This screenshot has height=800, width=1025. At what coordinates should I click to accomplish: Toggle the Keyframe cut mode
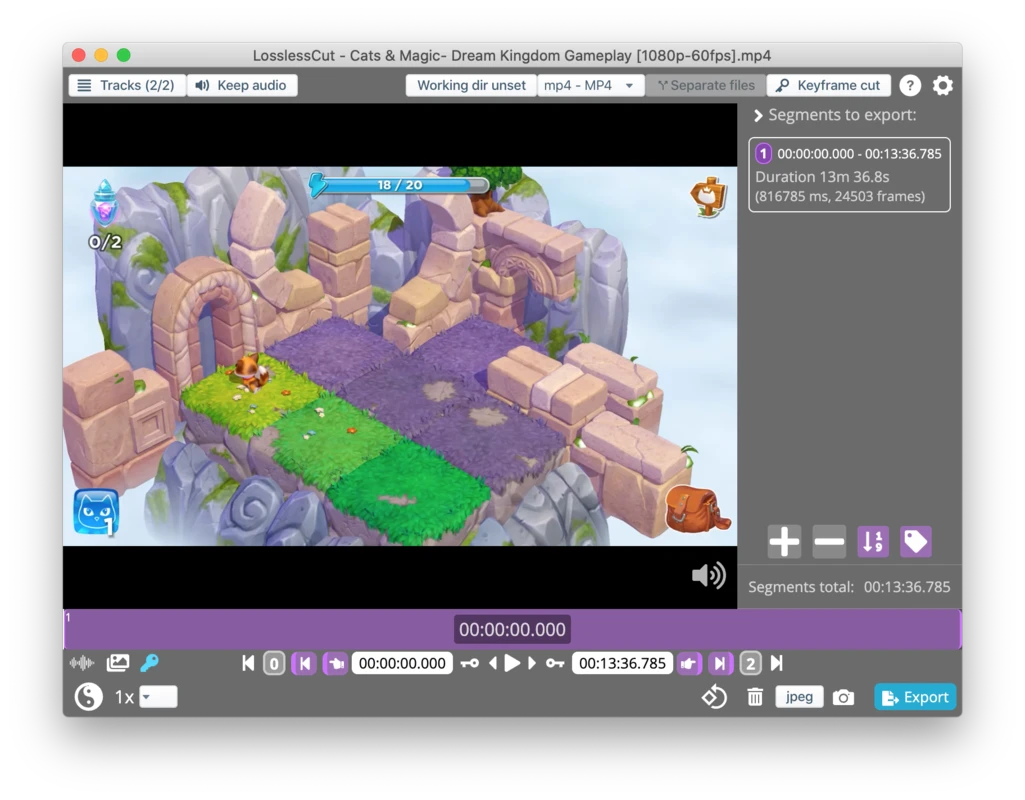pyautogui.click(x=828, y=86)
